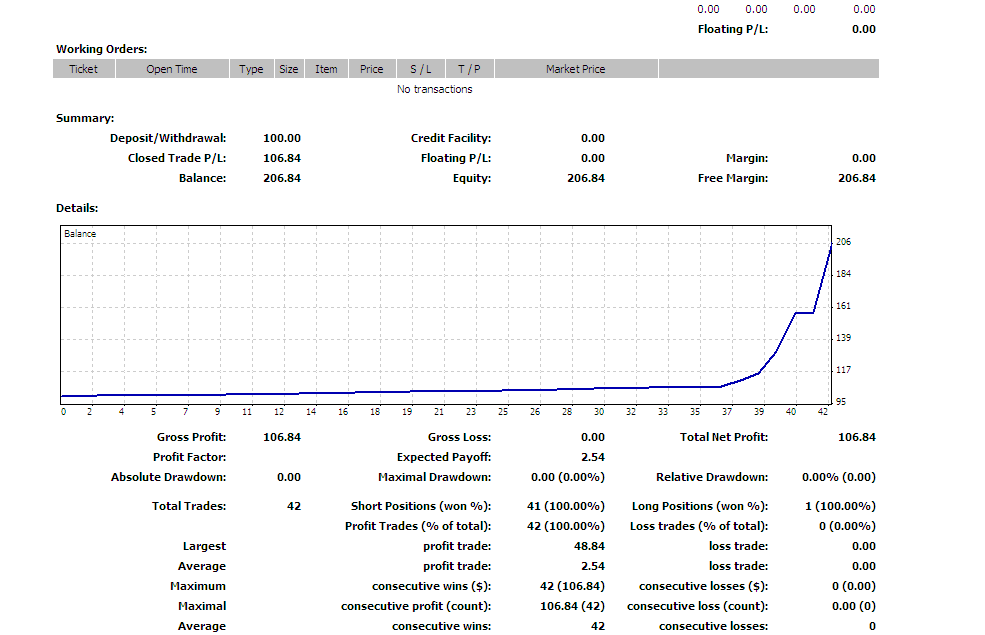Viewport: 985px width, 635px height.
Task: Click the Expected Payoff value 2.54
Action: tap(593, 457)
